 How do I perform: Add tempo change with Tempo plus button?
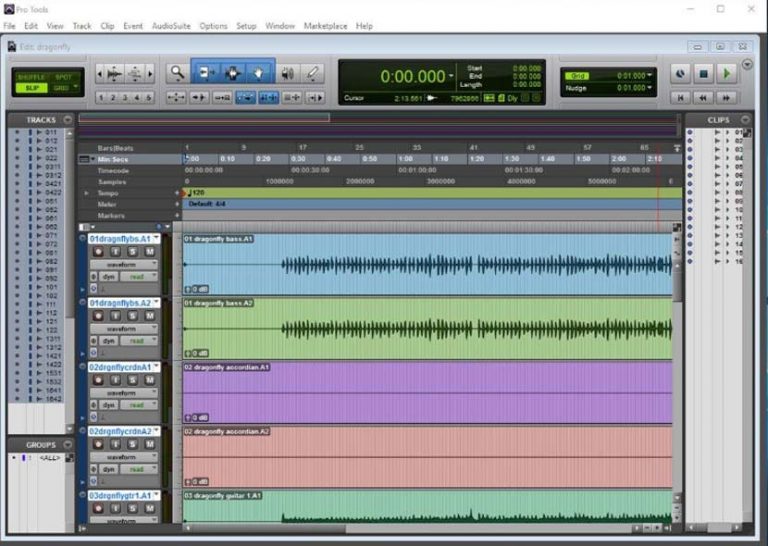pyautogui.click(x=177, y=193)
